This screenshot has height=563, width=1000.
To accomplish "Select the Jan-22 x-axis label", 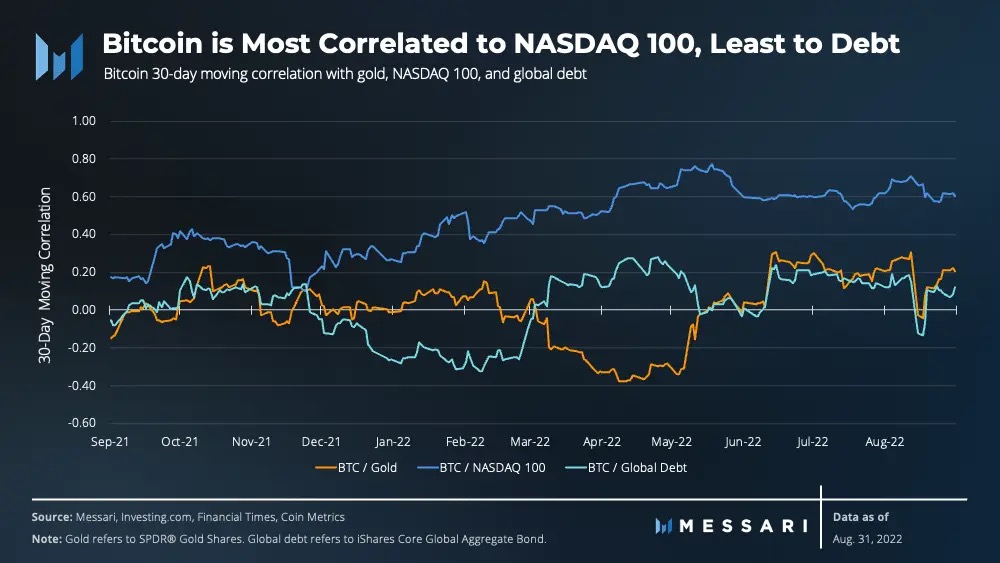I will pos(393,441).
